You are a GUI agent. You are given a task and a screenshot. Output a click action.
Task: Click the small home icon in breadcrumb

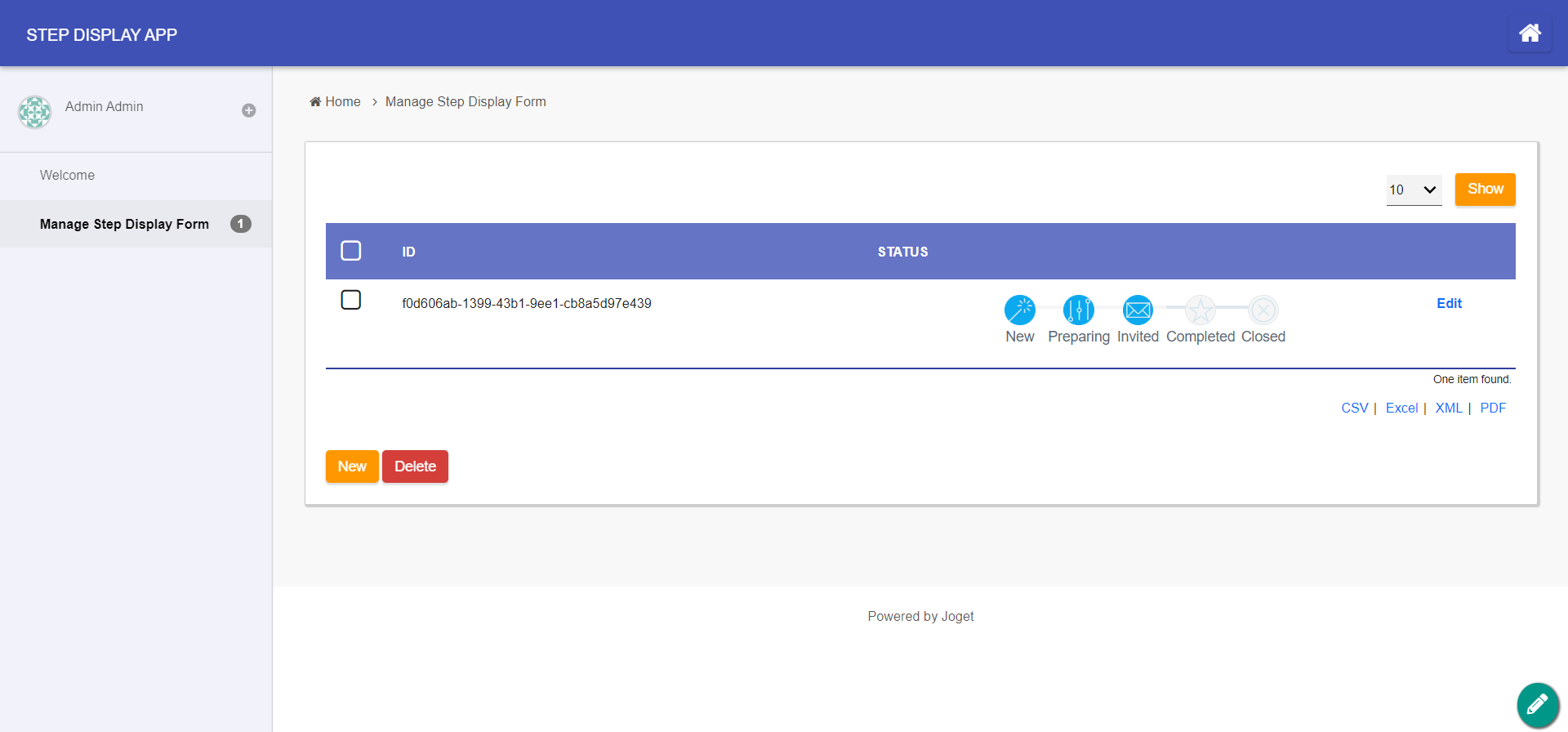[x=315, y=101]
